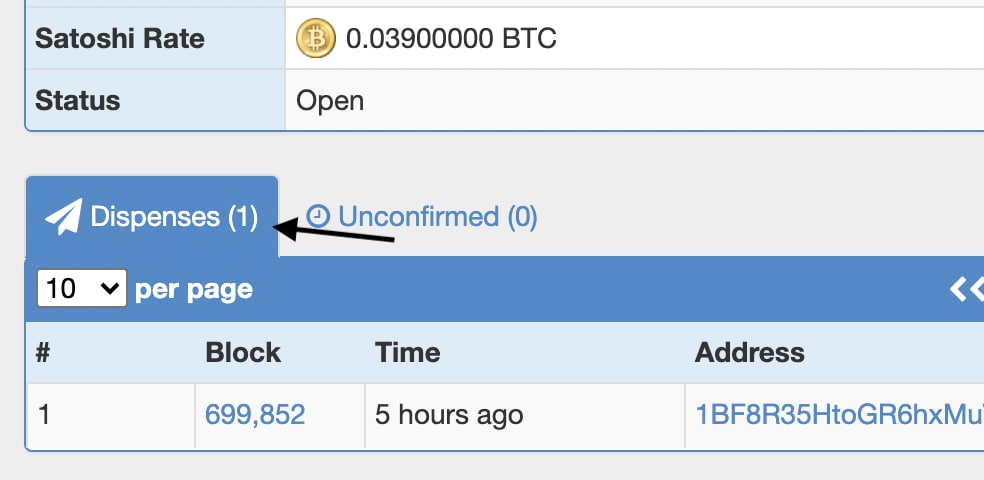984x480 pixels.
Task: Open address 1BF8R35HtoGR6hxMu link
Action: 839,415
